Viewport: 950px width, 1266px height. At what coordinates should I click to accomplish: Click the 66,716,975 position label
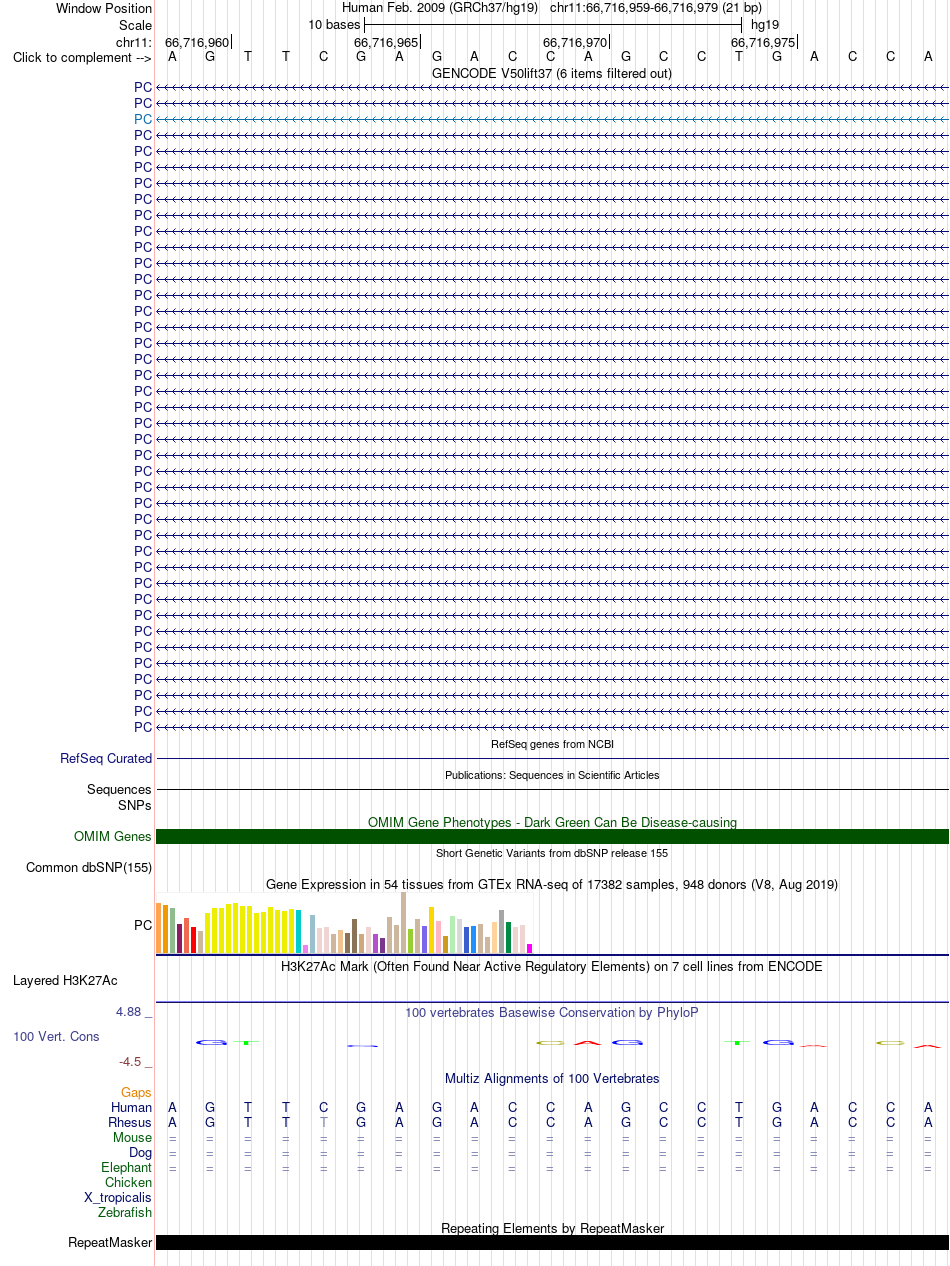coord(763,42)
